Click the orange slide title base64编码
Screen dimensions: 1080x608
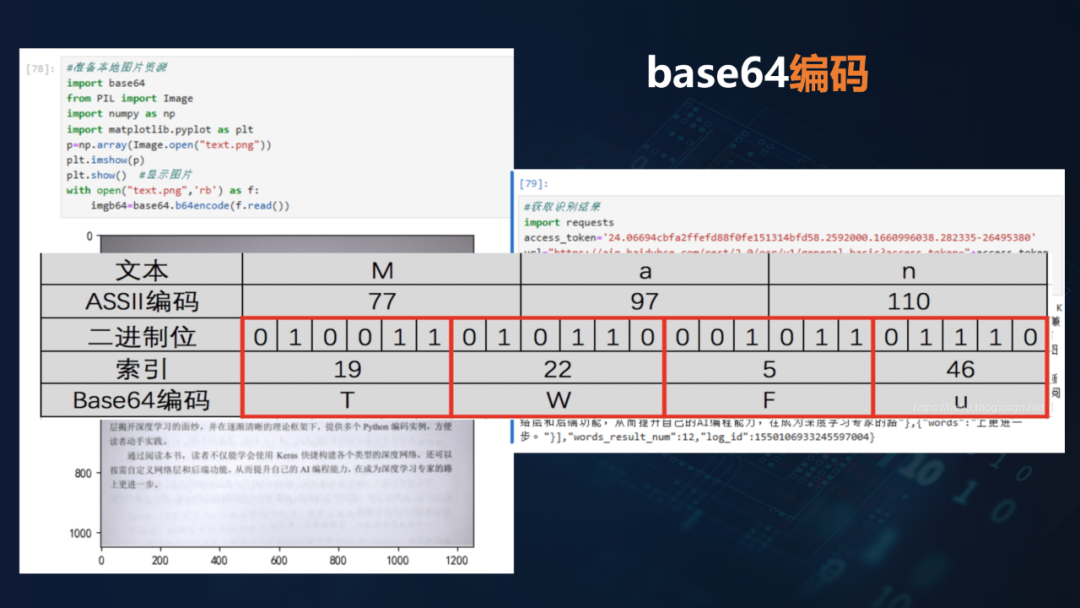pos(759,69)
